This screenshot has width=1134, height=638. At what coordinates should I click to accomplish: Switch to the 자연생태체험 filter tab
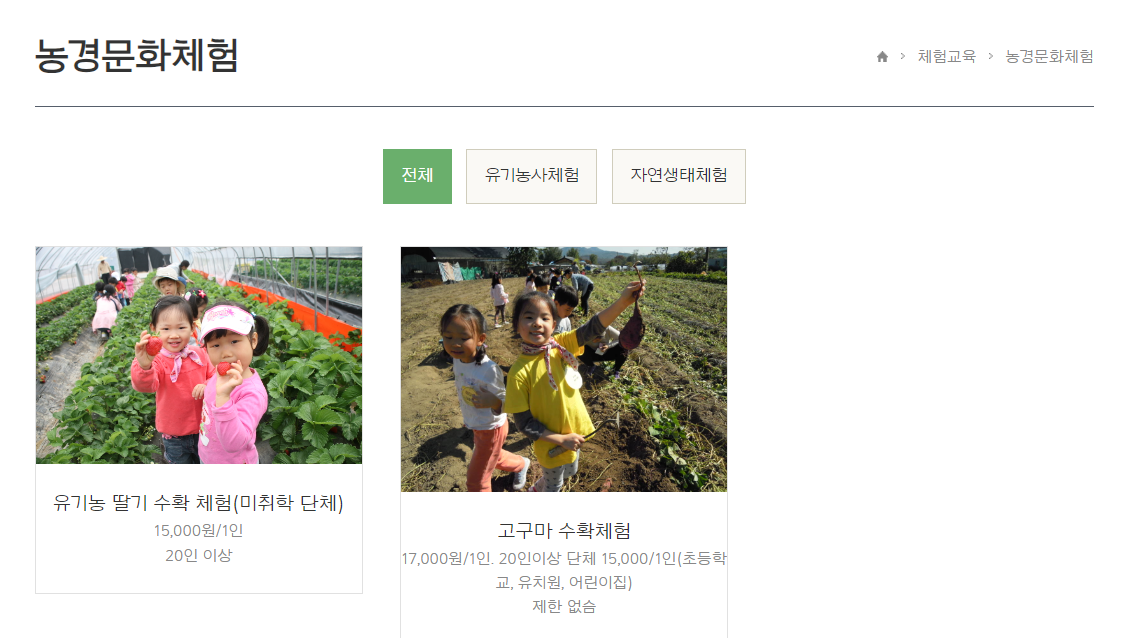[x=679, y=176]
